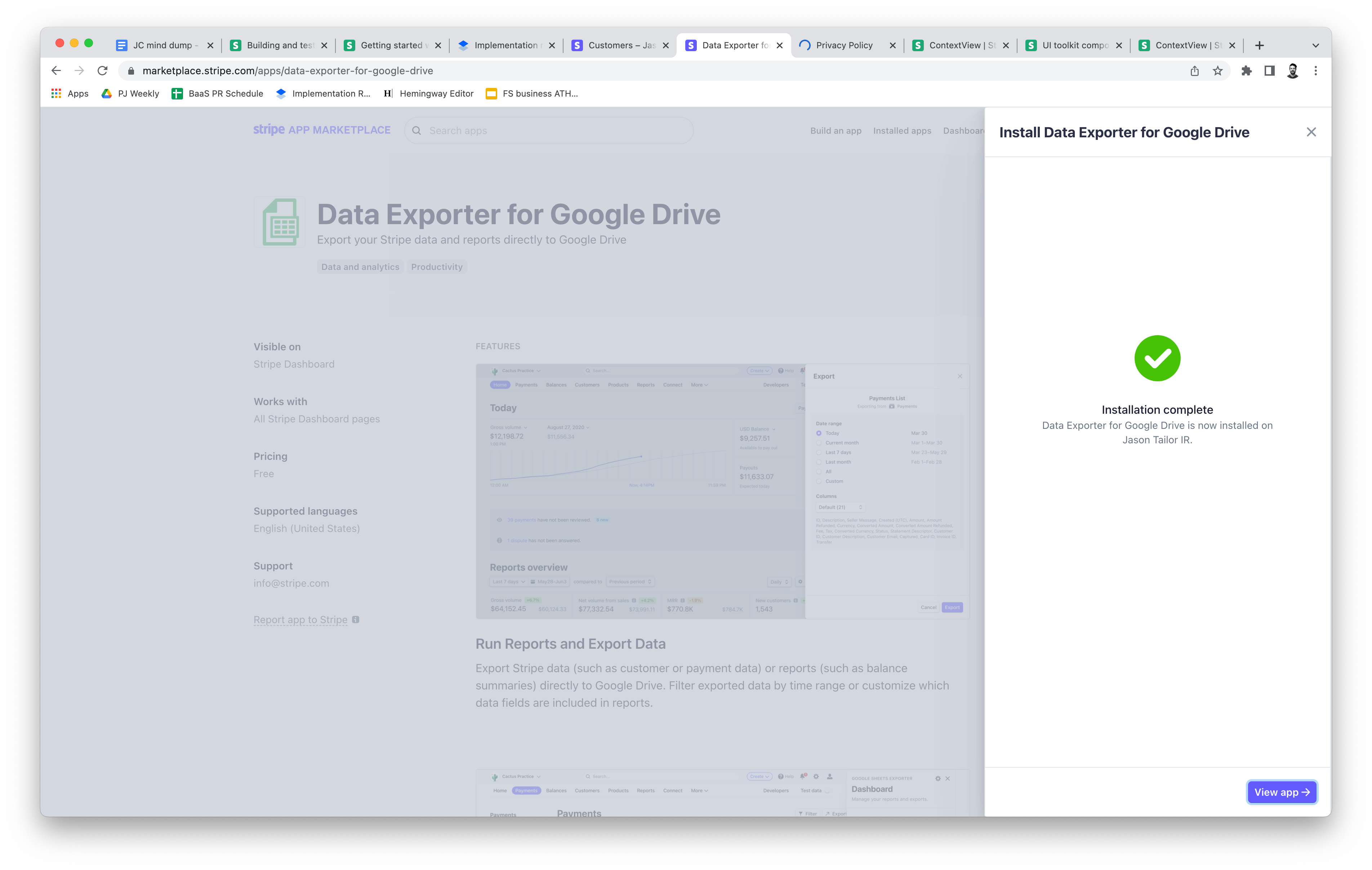The height and width of the screenshot is (870, 1372).
Task: Open the Chrome extensions puzzle icon
Action: [1247, 71]
